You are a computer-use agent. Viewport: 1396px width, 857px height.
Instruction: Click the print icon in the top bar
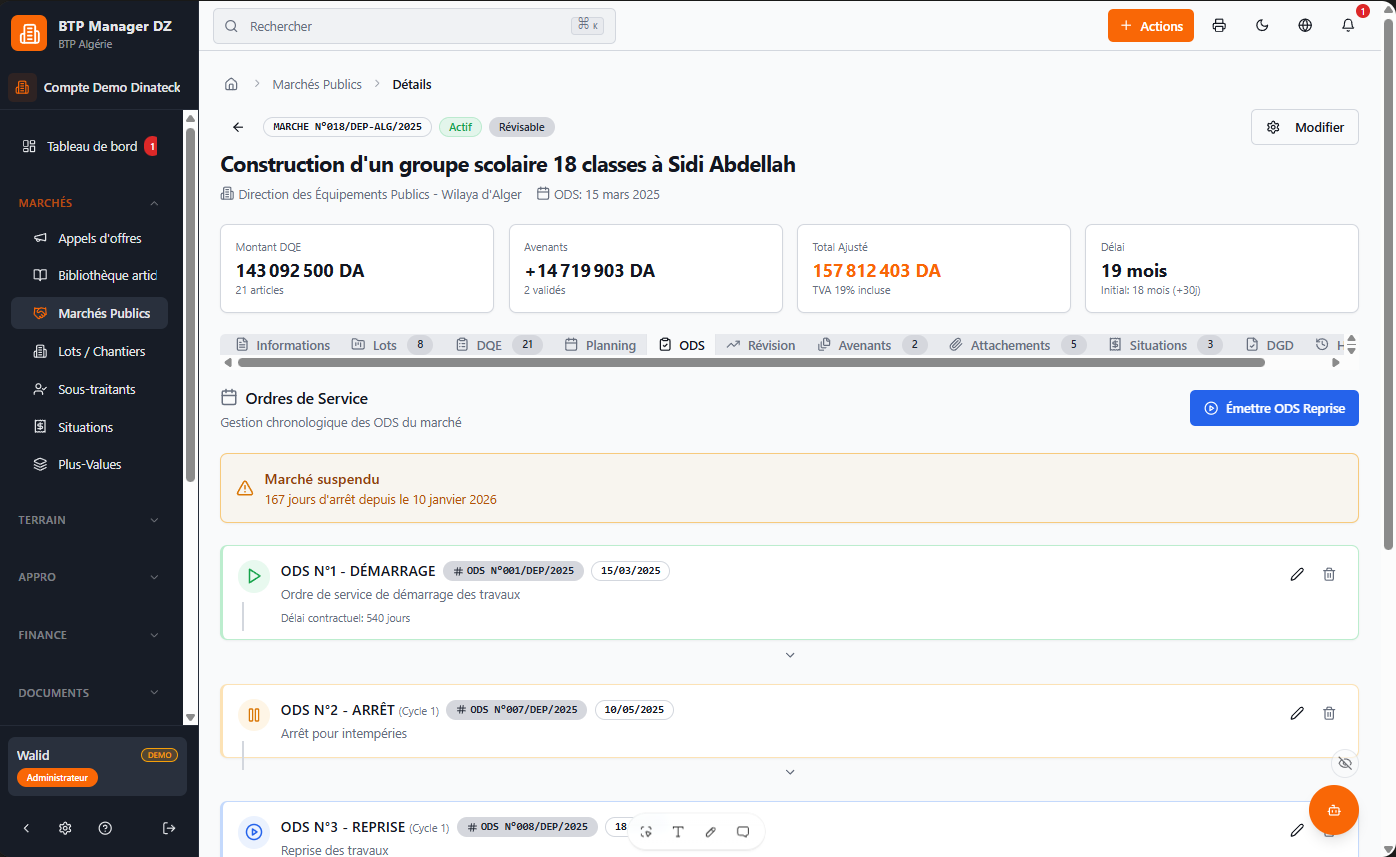1219,26
